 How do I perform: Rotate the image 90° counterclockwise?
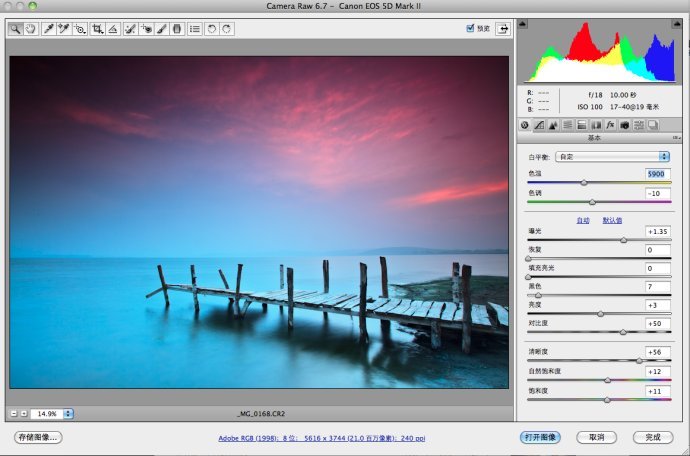pos(212,29)
